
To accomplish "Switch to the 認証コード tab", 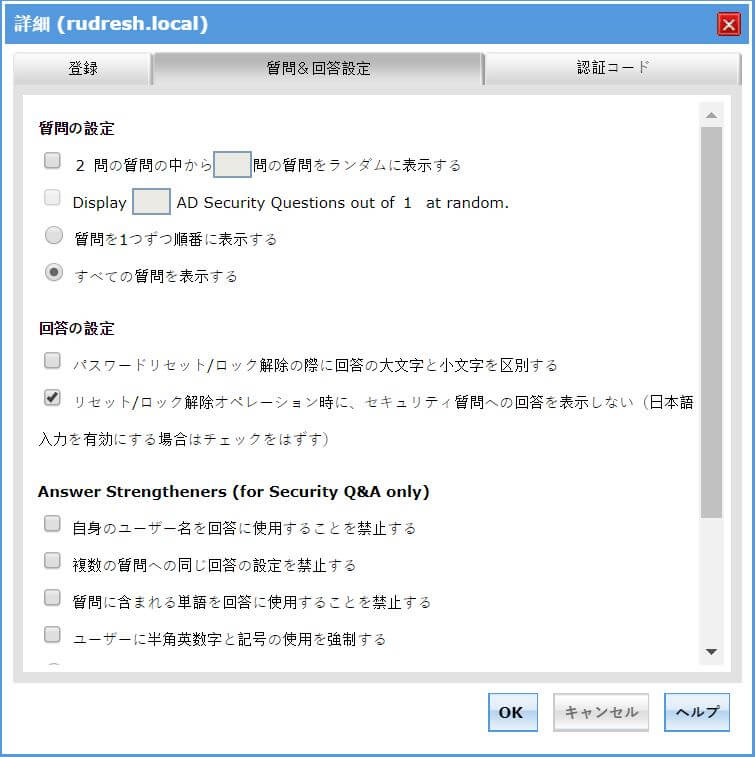I will [613, 69].
